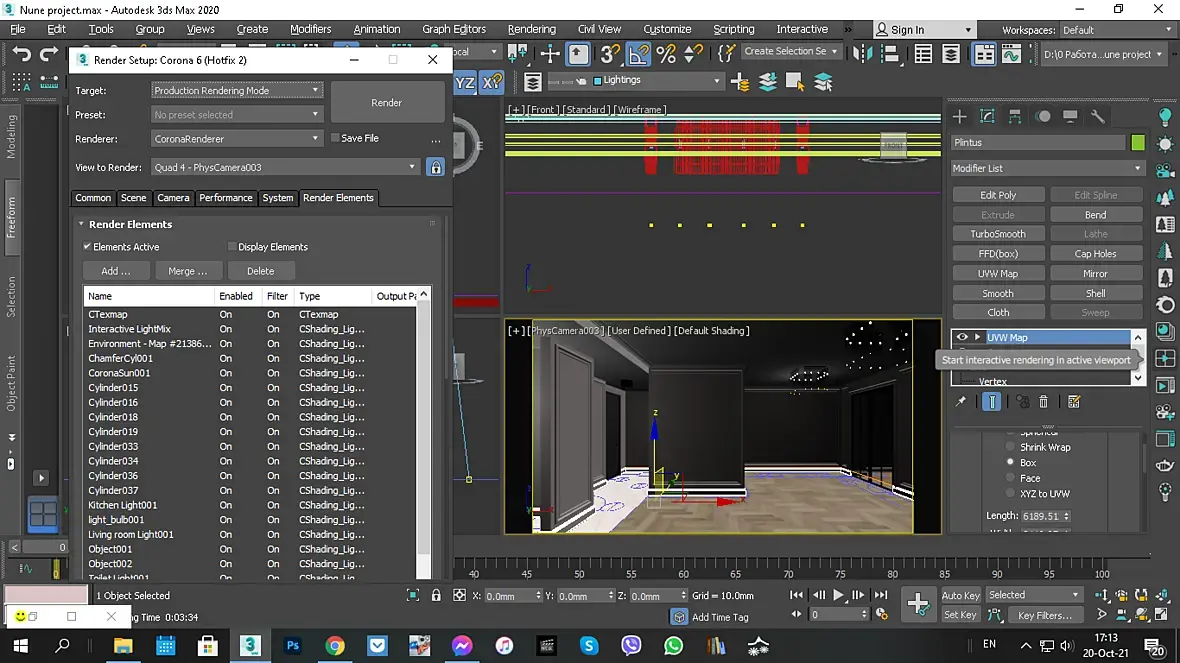Image resolution: width=1180 pixels, height=663 pixels.
Task: Click the Percent Snap toggle icon
Action: click(666, 54)
